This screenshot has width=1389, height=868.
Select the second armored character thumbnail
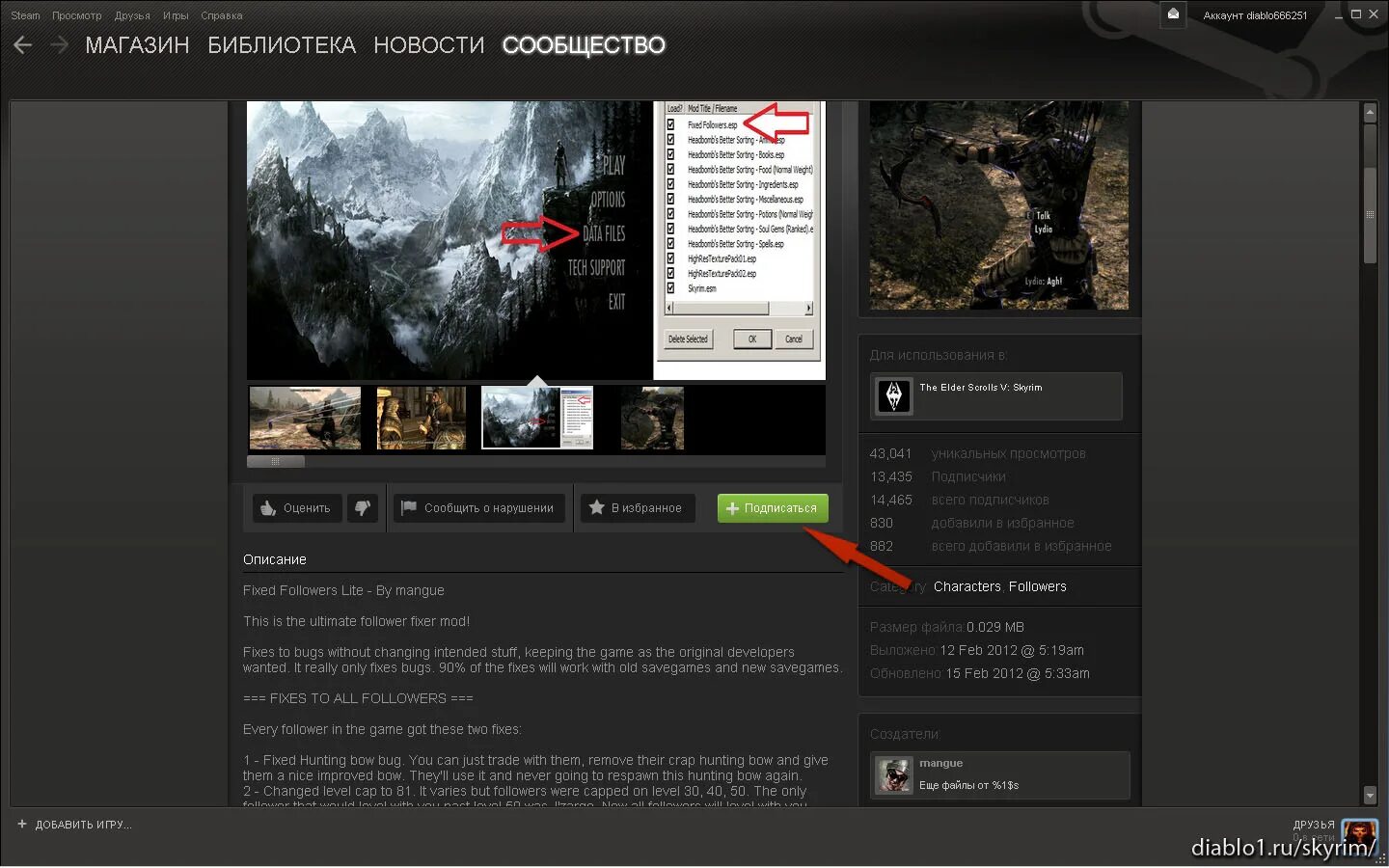click(x=422, y=419)
